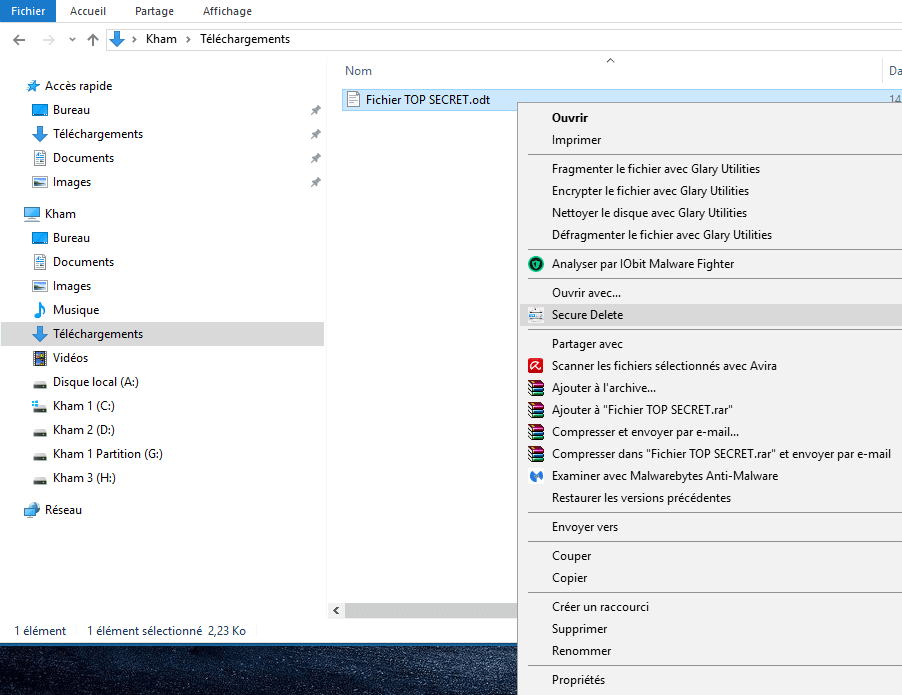
Task: Click Téléchargements in the address bar path
Action: [x=245, y=39]
